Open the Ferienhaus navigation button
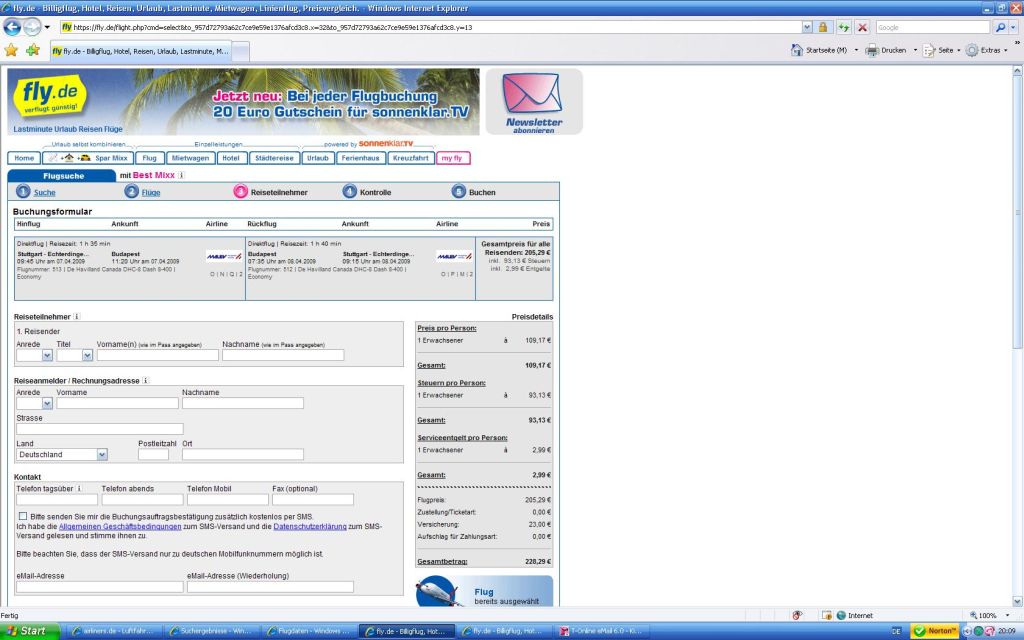1024x640 pixels. tap(360, 158)
